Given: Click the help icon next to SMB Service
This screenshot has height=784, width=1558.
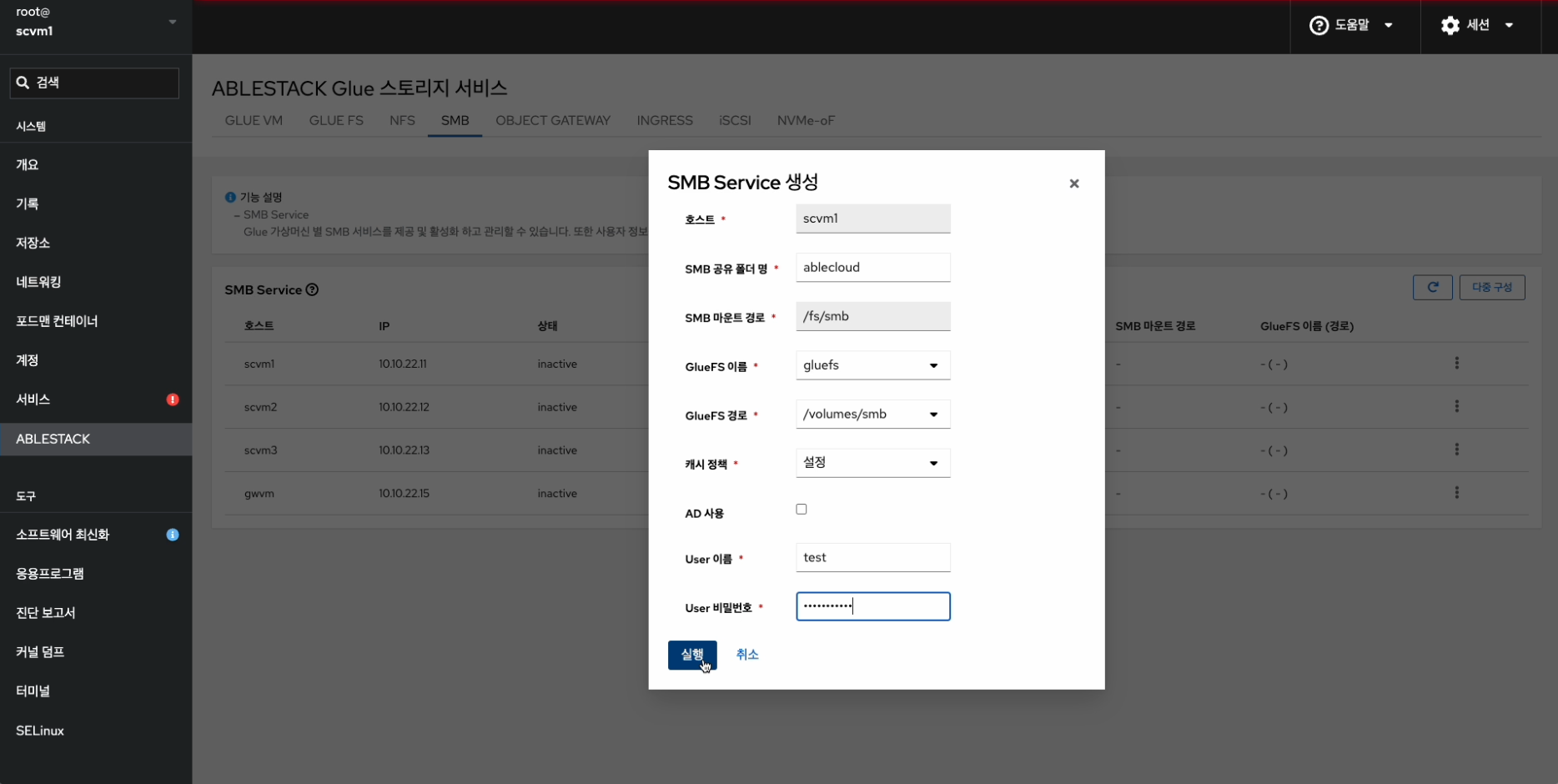Looking at the screenshot, I should pos(312,290).
